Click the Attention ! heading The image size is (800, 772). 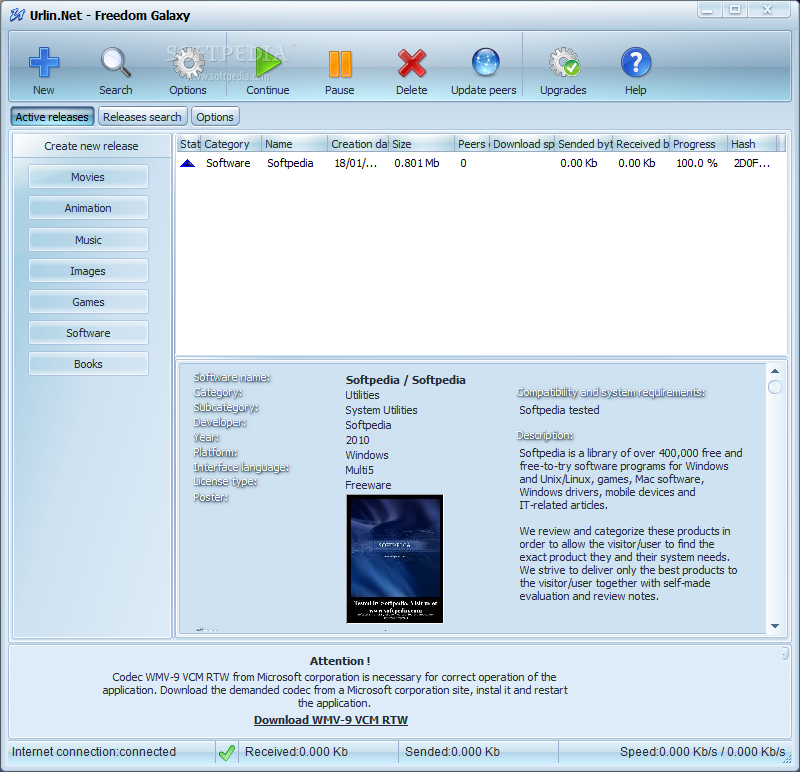pyautogui.click(x=340, y=661)
